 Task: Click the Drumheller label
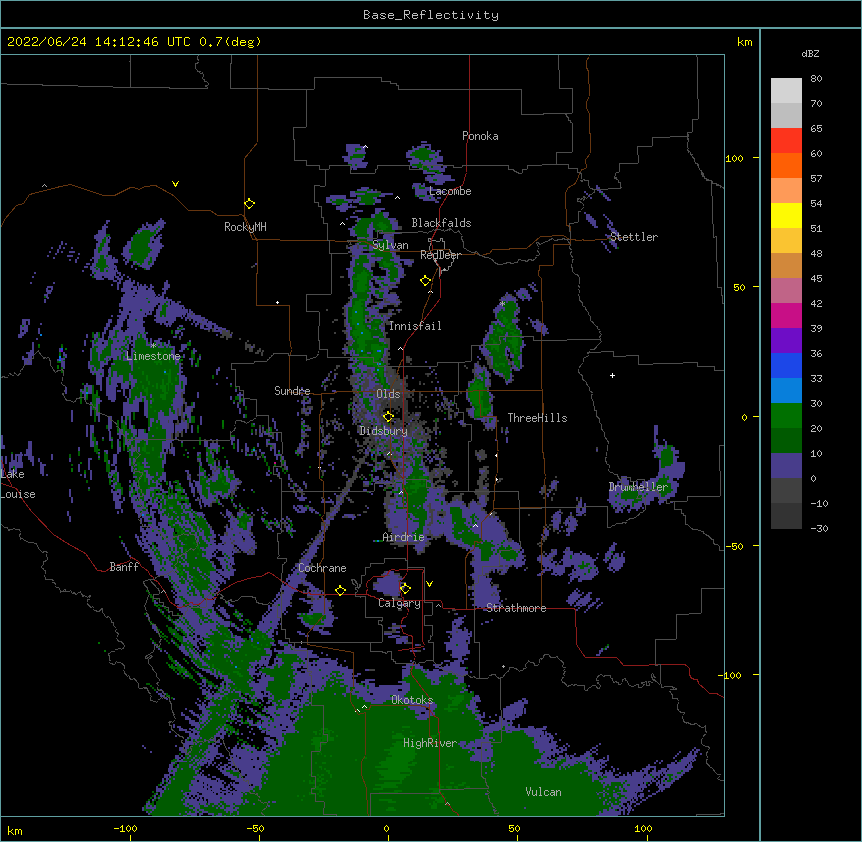[x=638, y=487]
